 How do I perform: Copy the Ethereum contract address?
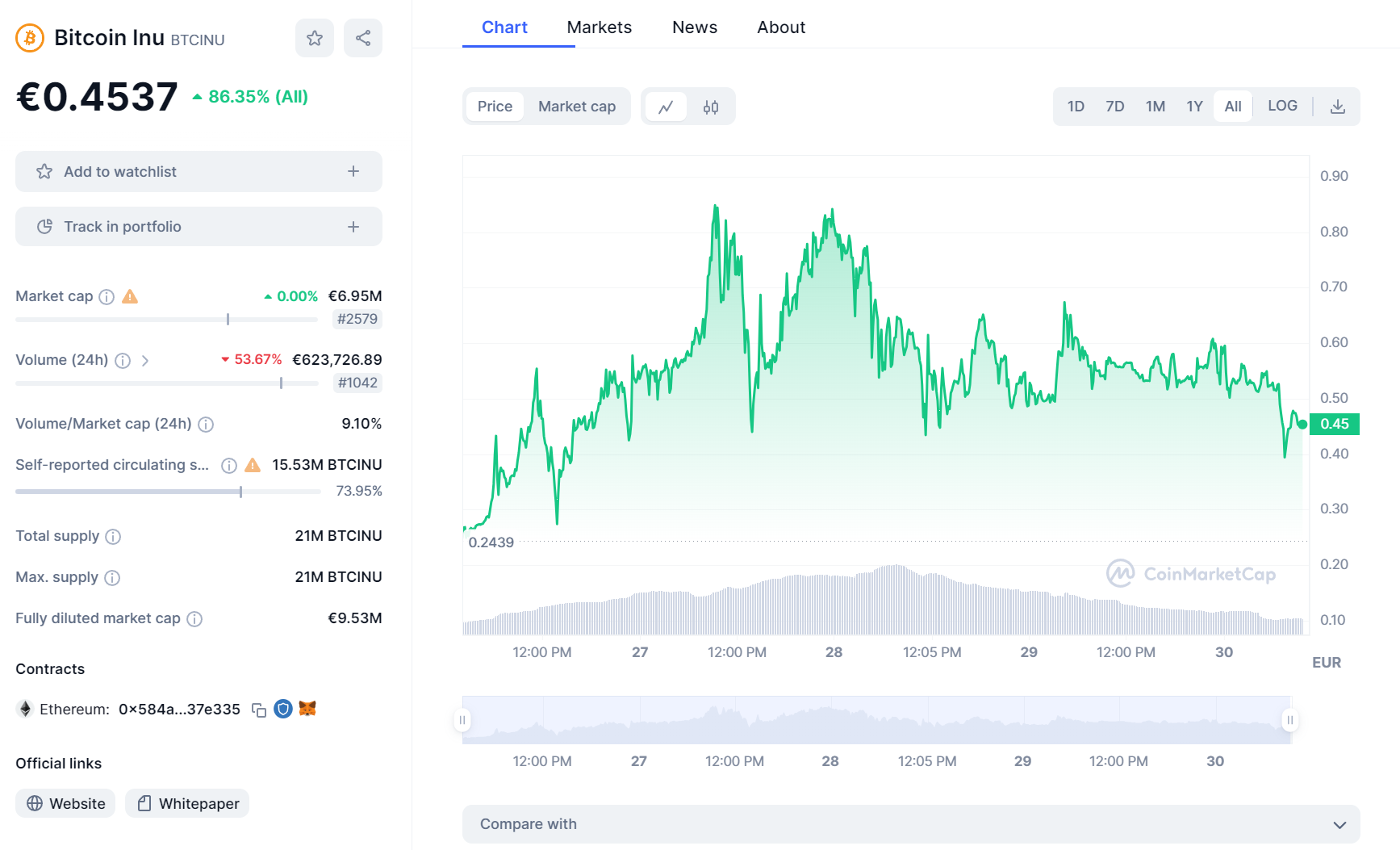point(259,710)
